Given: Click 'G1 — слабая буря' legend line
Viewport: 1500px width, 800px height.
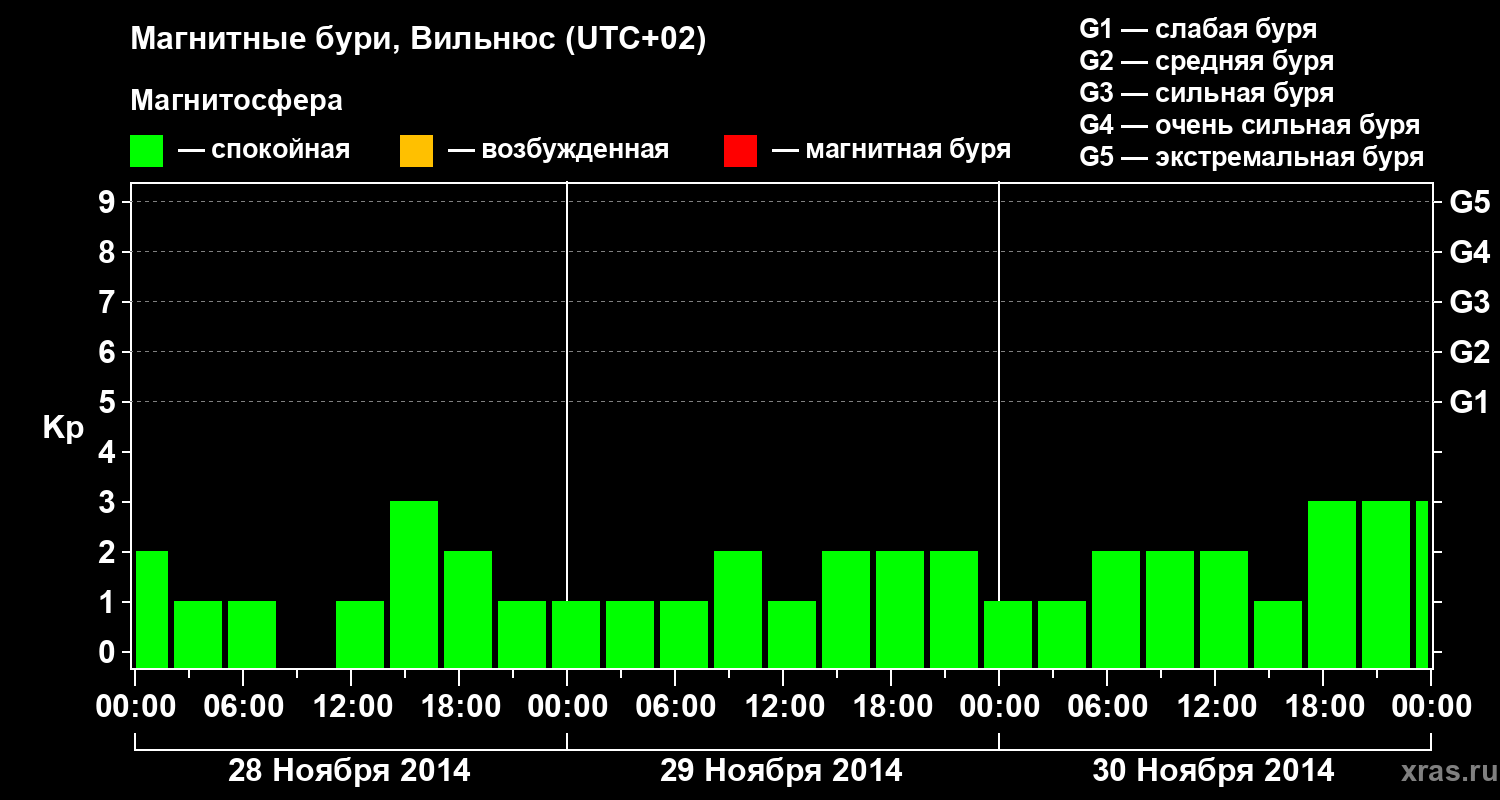Looking at the screenshot, I should [1198, 29].
